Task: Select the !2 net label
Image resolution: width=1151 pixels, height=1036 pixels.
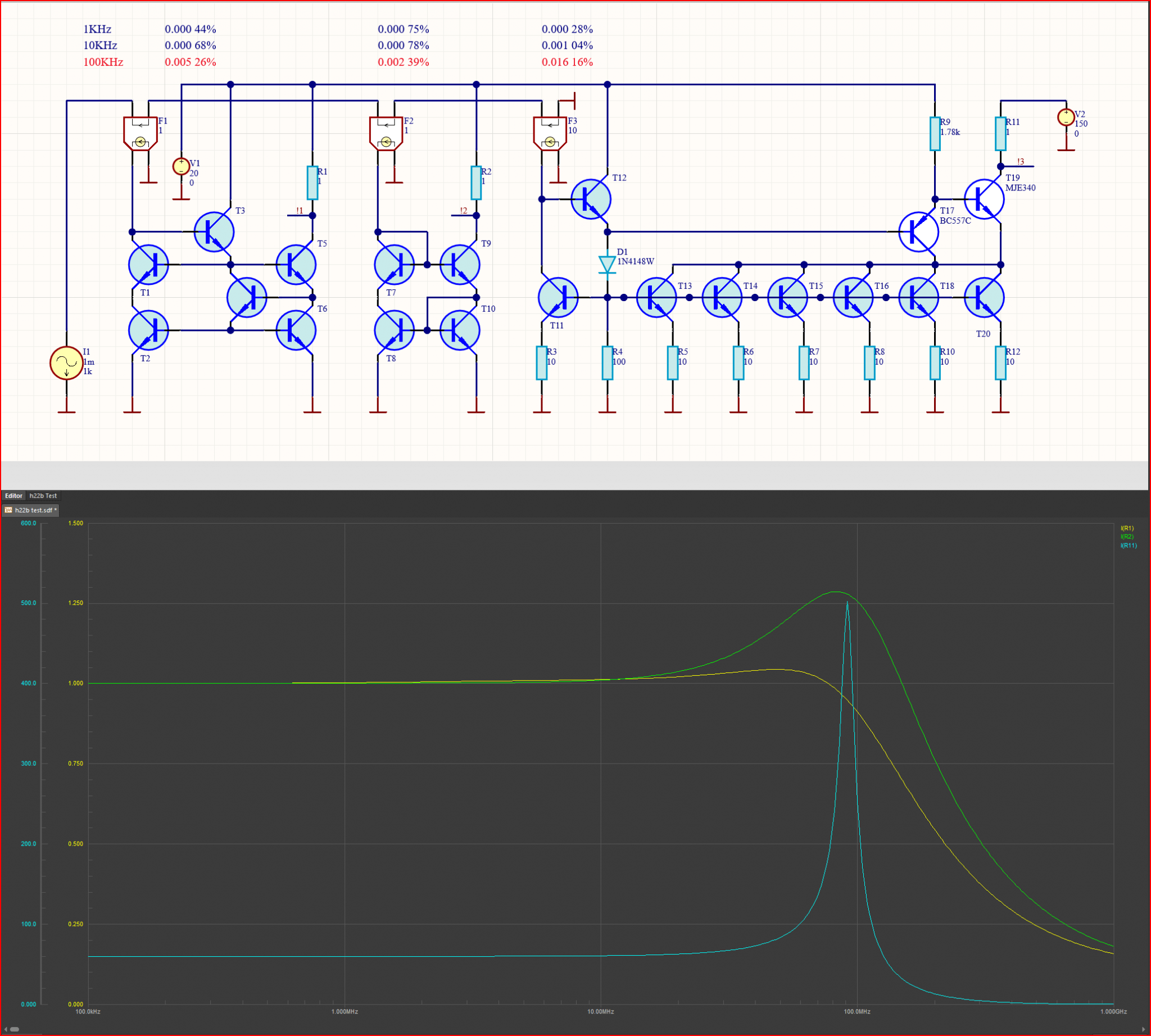Action: point(463,211)
